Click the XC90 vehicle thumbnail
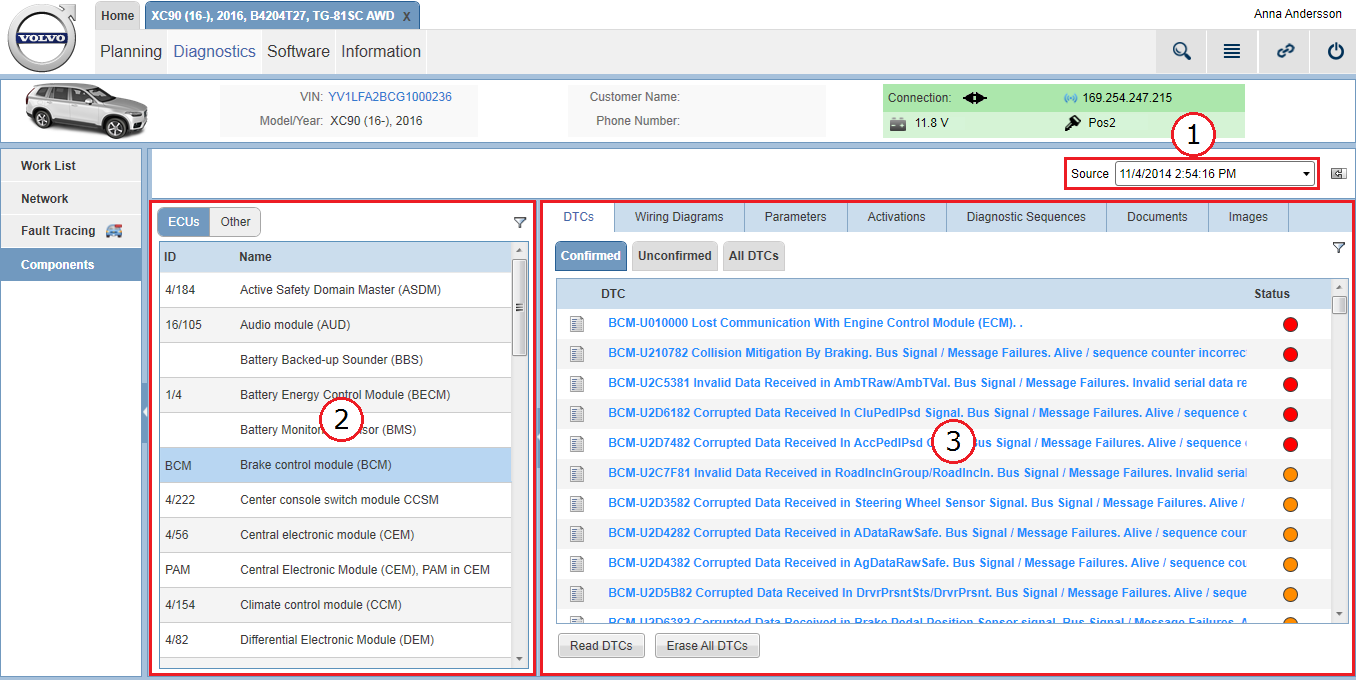 [x=85, y=110]
